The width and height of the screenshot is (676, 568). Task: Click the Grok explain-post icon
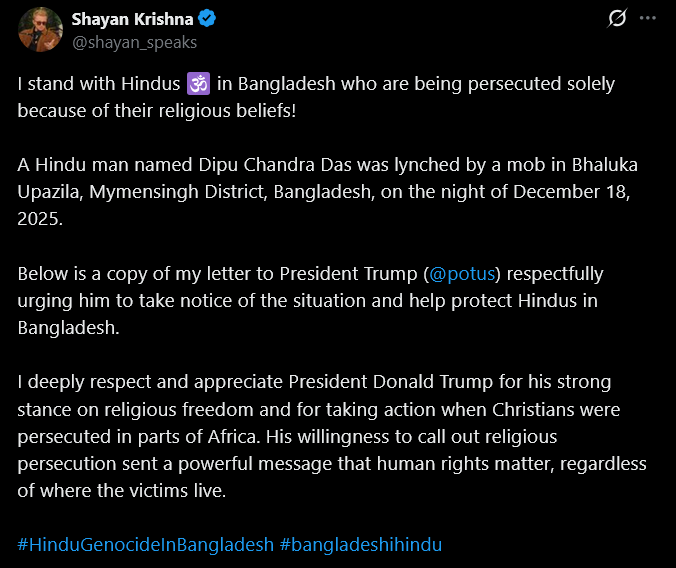point(617,18)
